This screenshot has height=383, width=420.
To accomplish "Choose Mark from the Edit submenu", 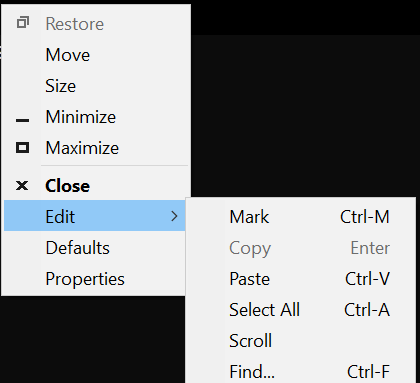I will click(301, 217).
